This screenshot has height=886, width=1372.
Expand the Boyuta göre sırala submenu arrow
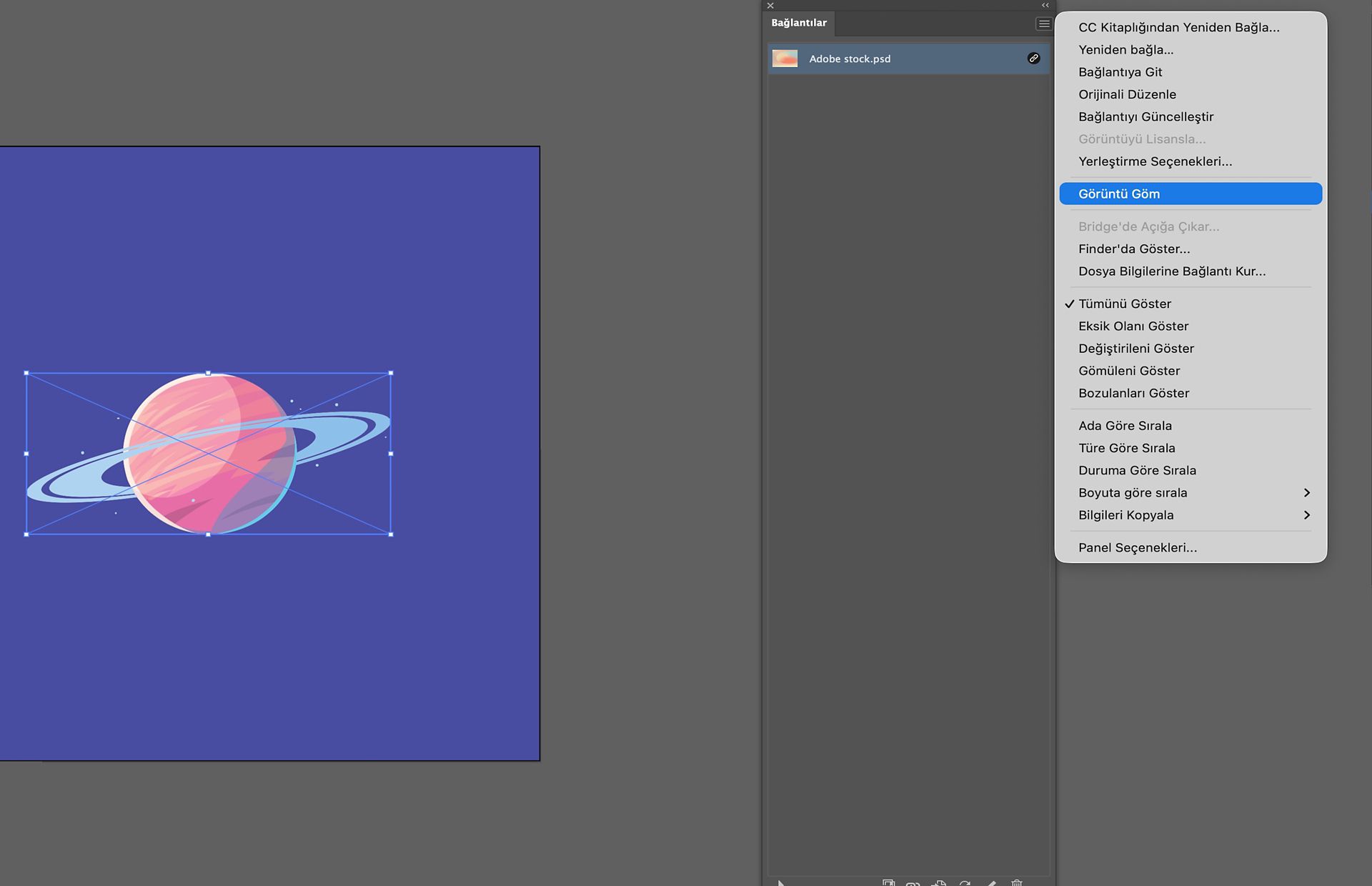(1306, 493)
